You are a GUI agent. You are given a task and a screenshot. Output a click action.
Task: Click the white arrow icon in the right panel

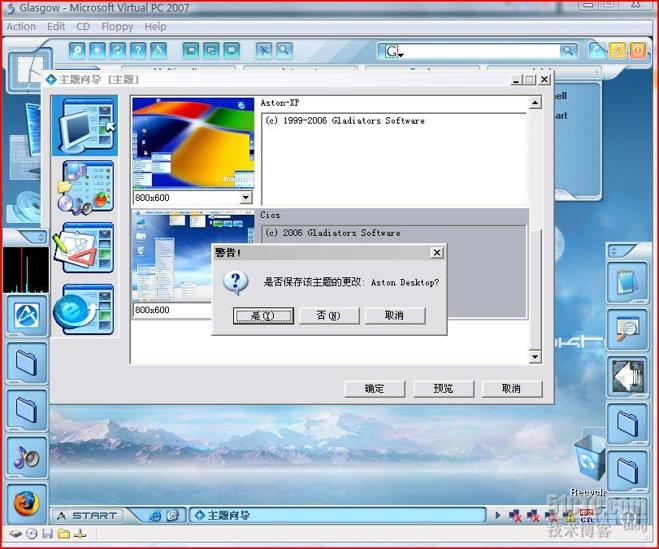coord(627,376)
